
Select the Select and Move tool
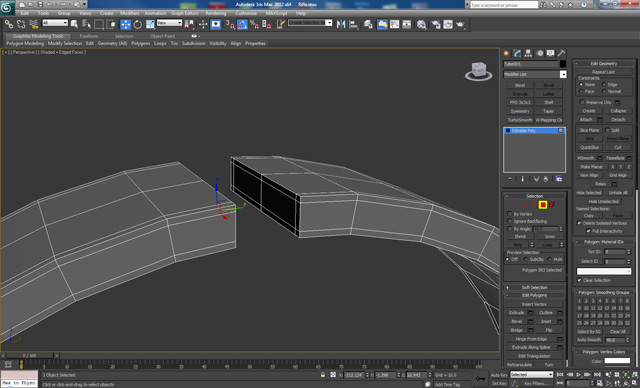[125, 24]
